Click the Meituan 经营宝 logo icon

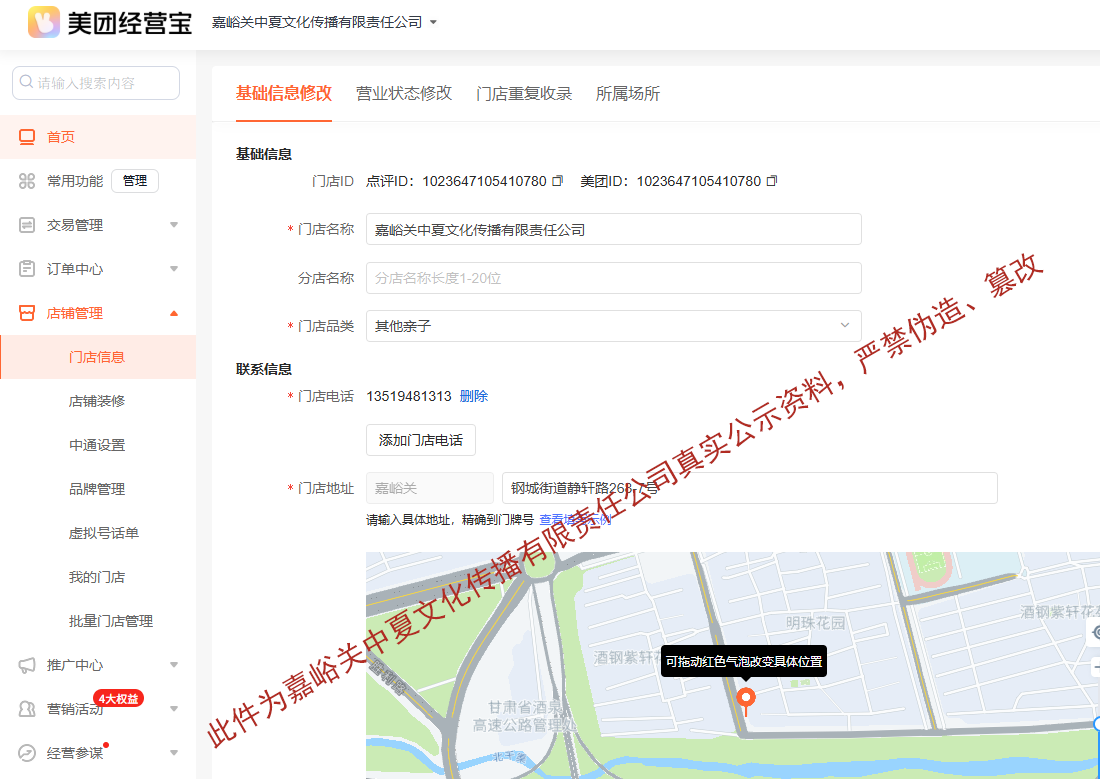[x=43, y=22]
